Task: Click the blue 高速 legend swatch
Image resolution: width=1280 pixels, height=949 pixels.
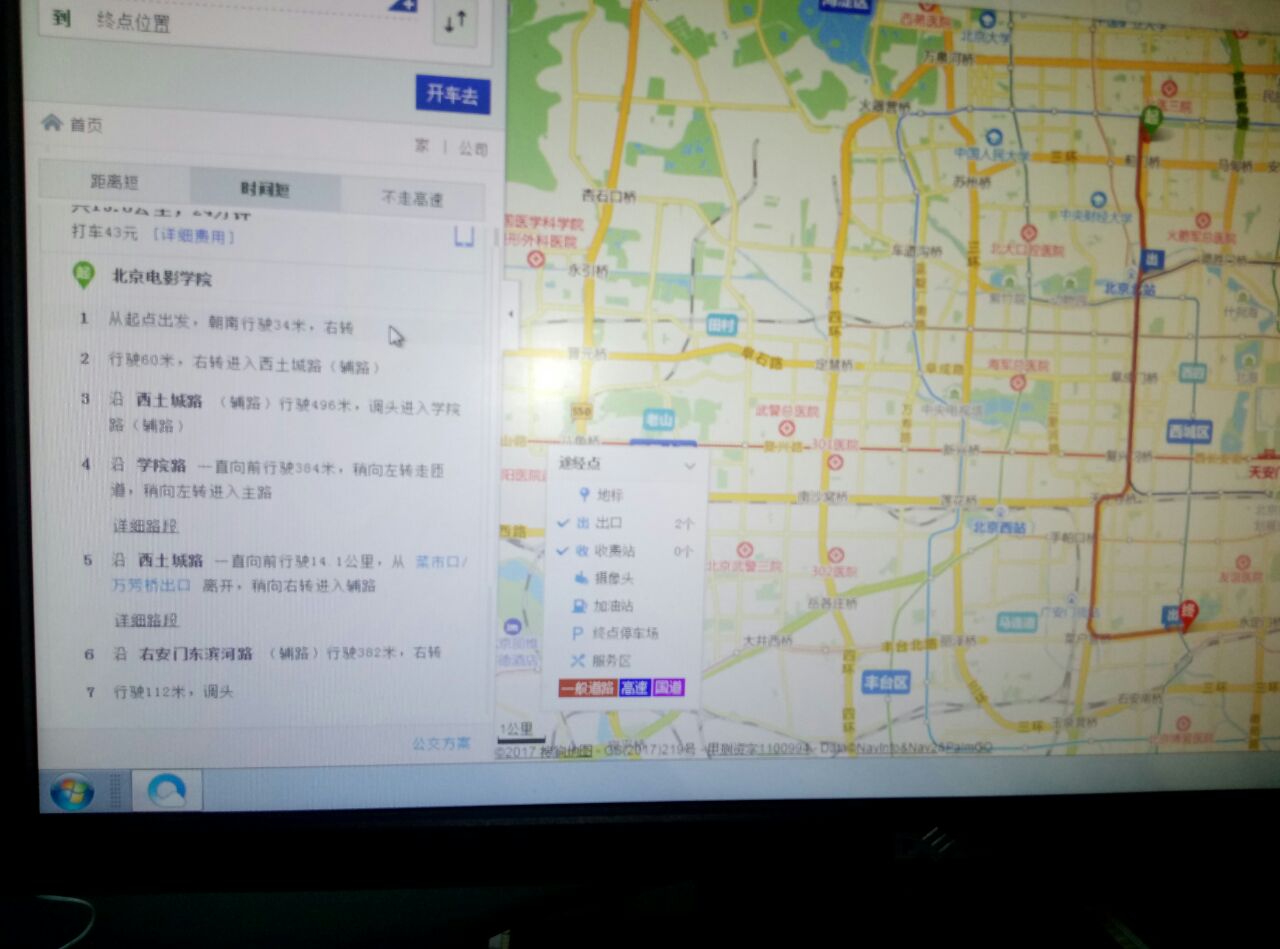Action: (634, 688)
